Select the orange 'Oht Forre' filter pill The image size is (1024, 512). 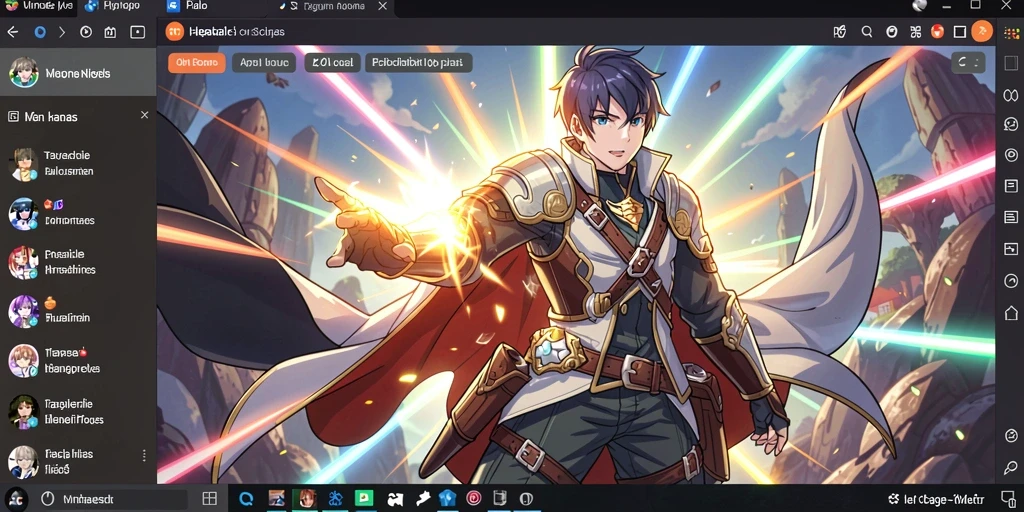[197, 63]
